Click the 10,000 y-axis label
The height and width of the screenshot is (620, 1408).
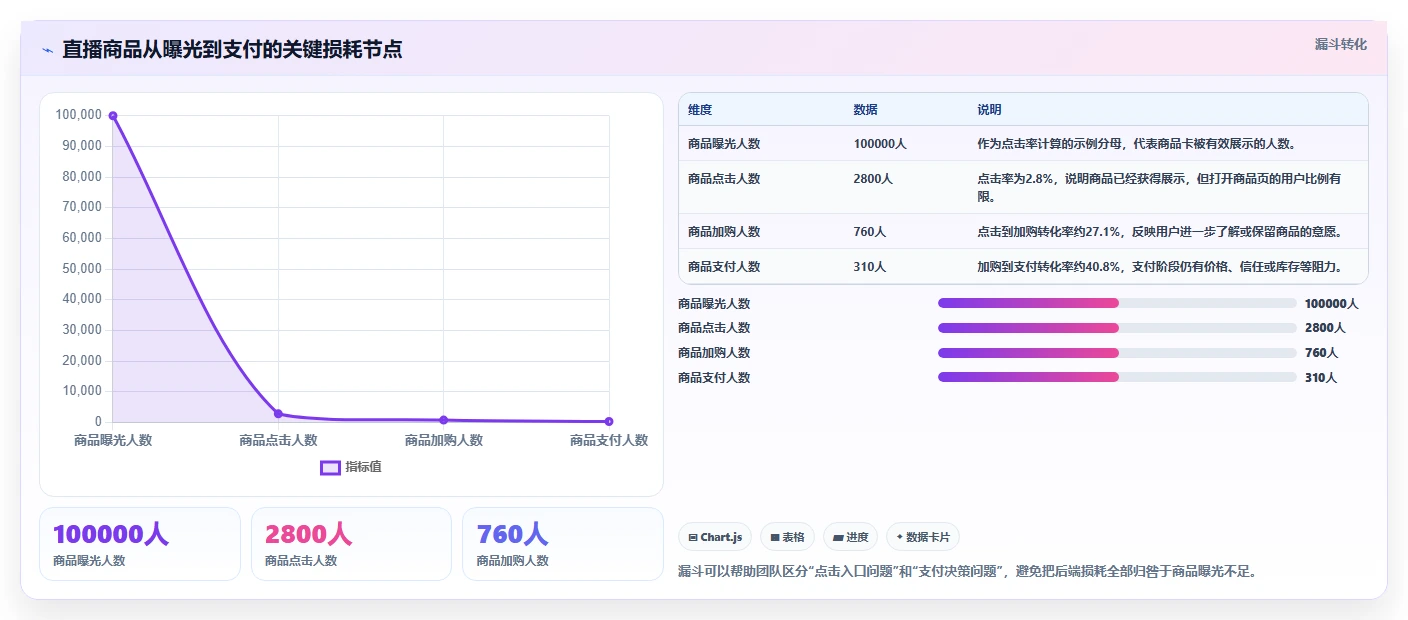coord(82,391)
